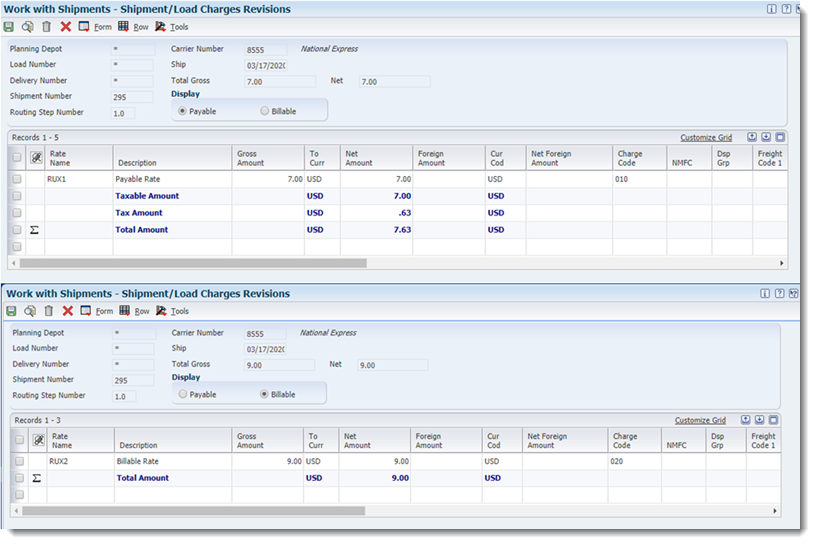Click the help question icon in lower window title
Image resolution: width=815 pixels, height=544 pixels.
coord(780,294)
